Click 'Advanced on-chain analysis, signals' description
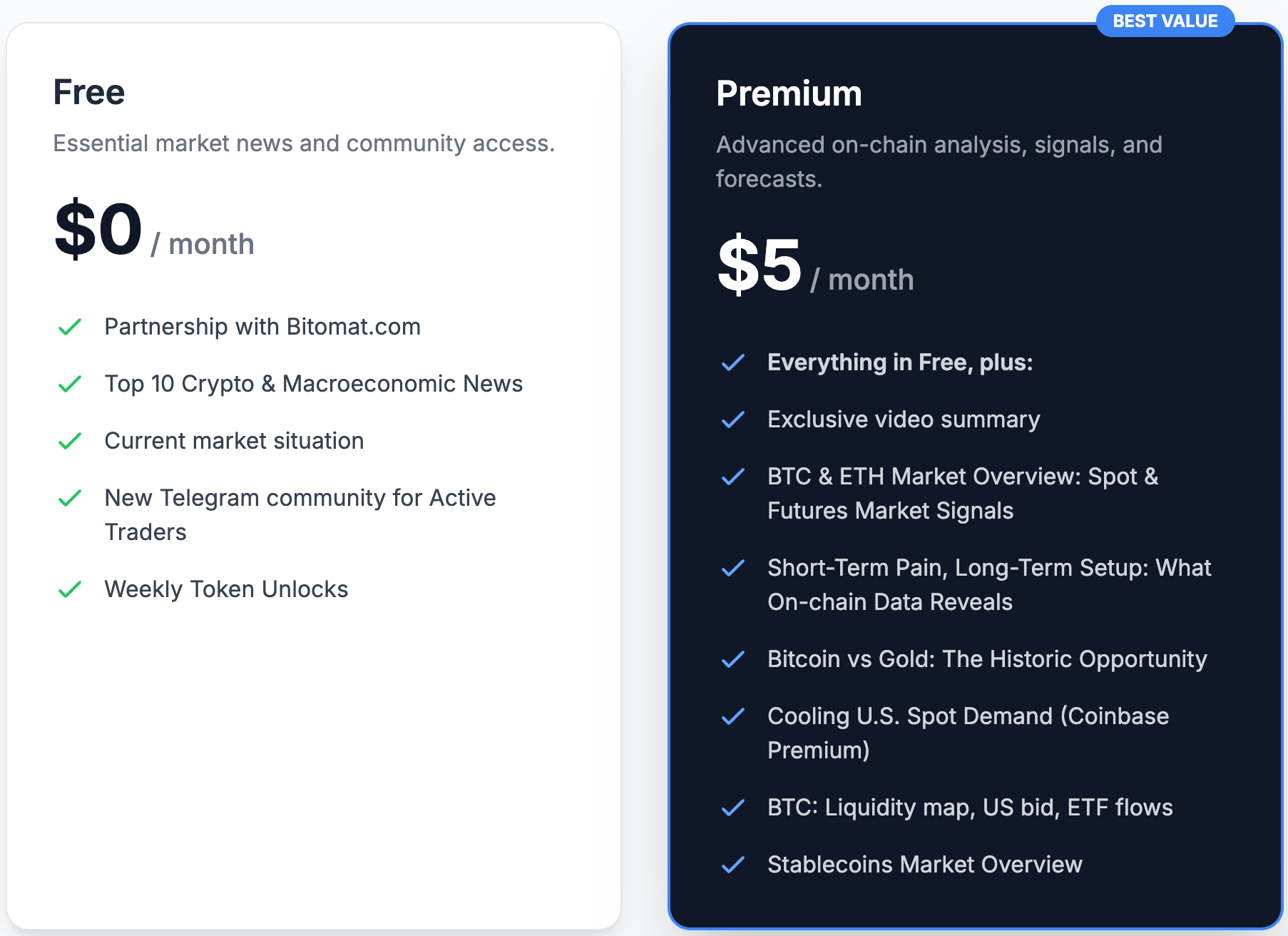This screenshot has width=1288, height=936. pyautogui.click(x=939, y=162)
